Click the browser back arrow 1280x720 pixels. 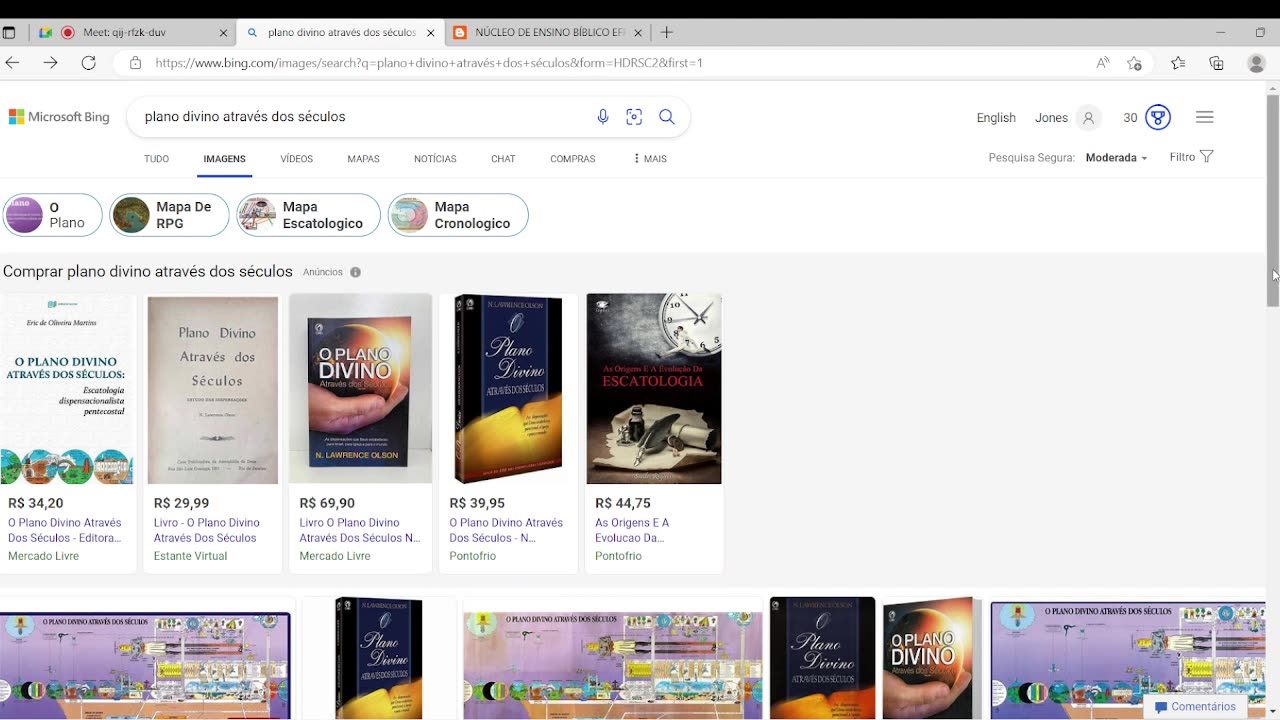tap(12, 62)
